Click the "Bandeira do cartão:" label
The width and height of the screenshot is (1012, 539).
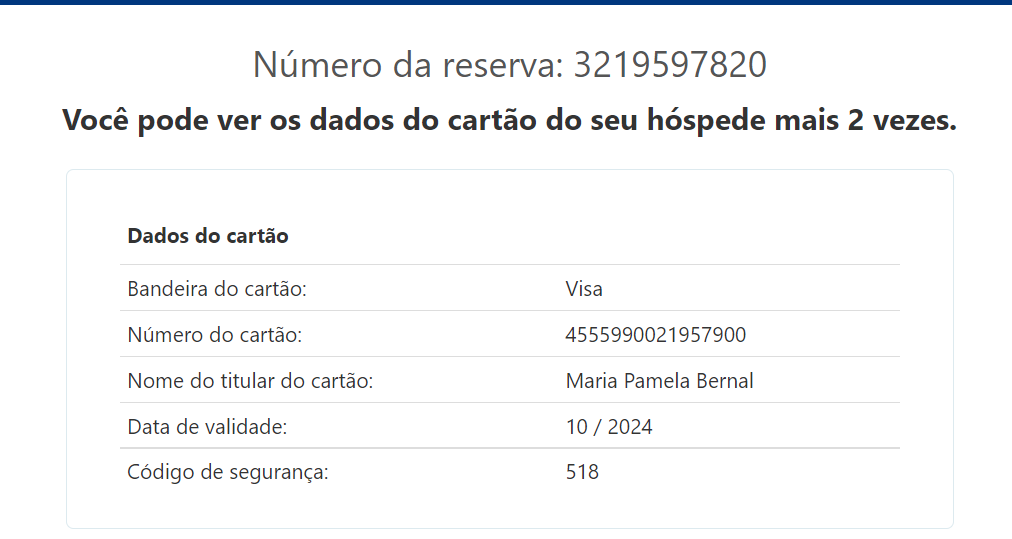216,289
